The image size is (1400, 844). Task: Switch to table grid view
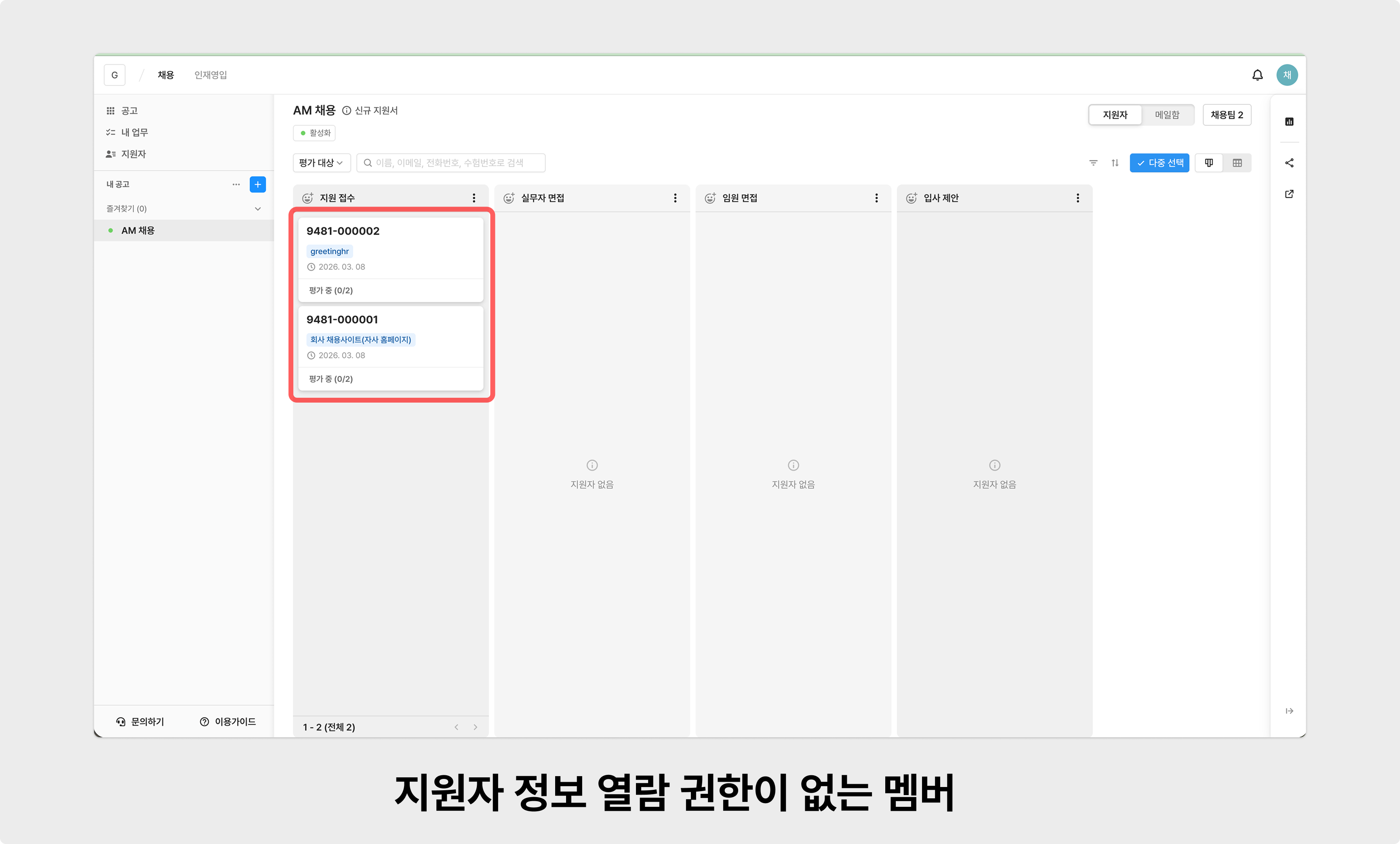(1237, 163)
